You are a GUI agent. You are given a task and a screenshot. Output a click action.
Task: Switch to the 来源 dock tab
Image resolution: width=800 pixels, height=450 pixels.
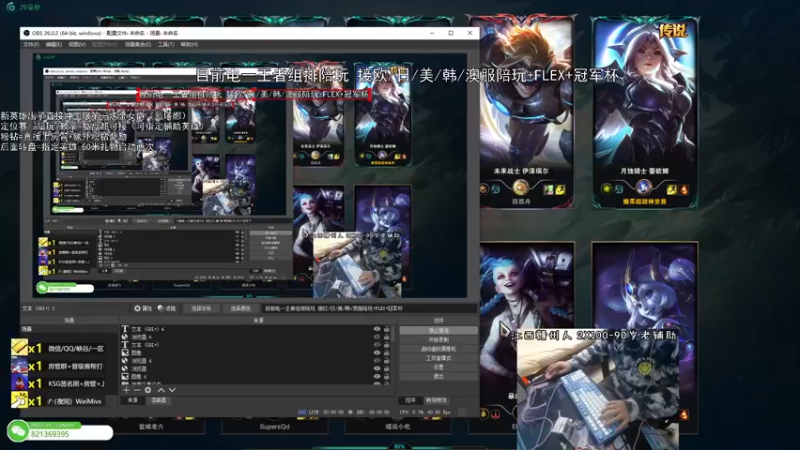pyautogui.click(x=133, y=401)
